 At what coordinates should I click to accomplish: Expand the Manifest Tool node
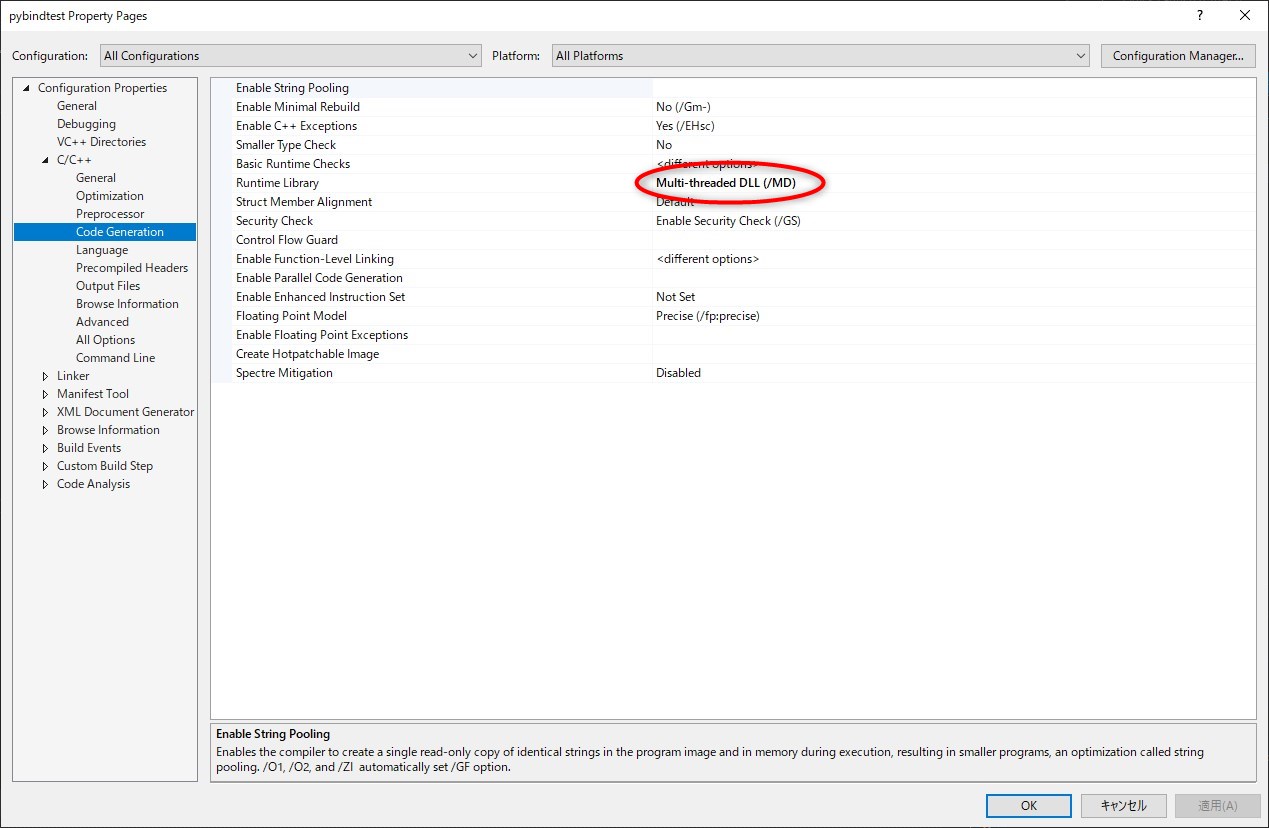click(x=46, y=394)
